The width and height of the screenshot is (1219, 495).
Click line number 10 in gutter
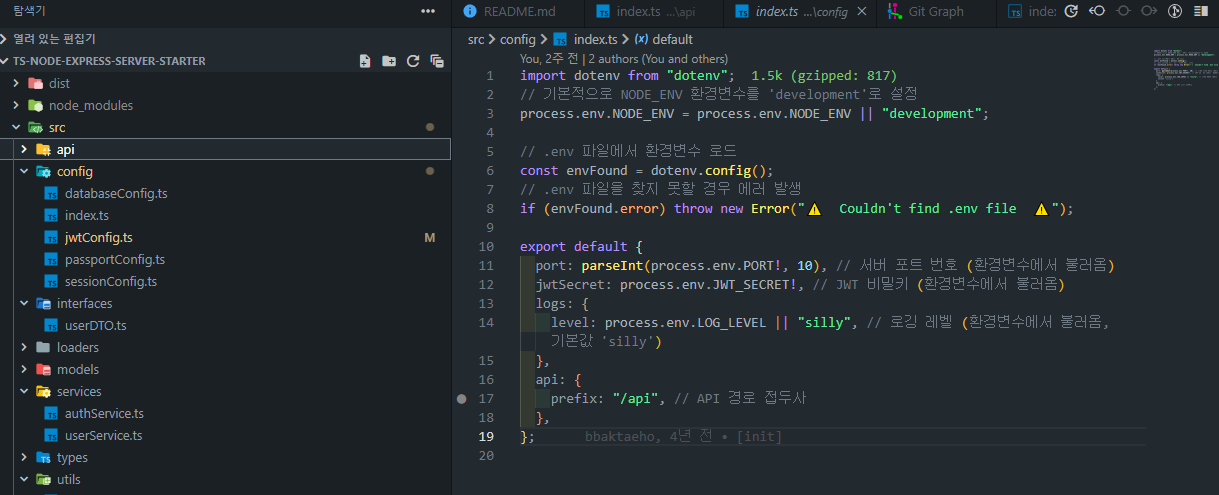487,246
